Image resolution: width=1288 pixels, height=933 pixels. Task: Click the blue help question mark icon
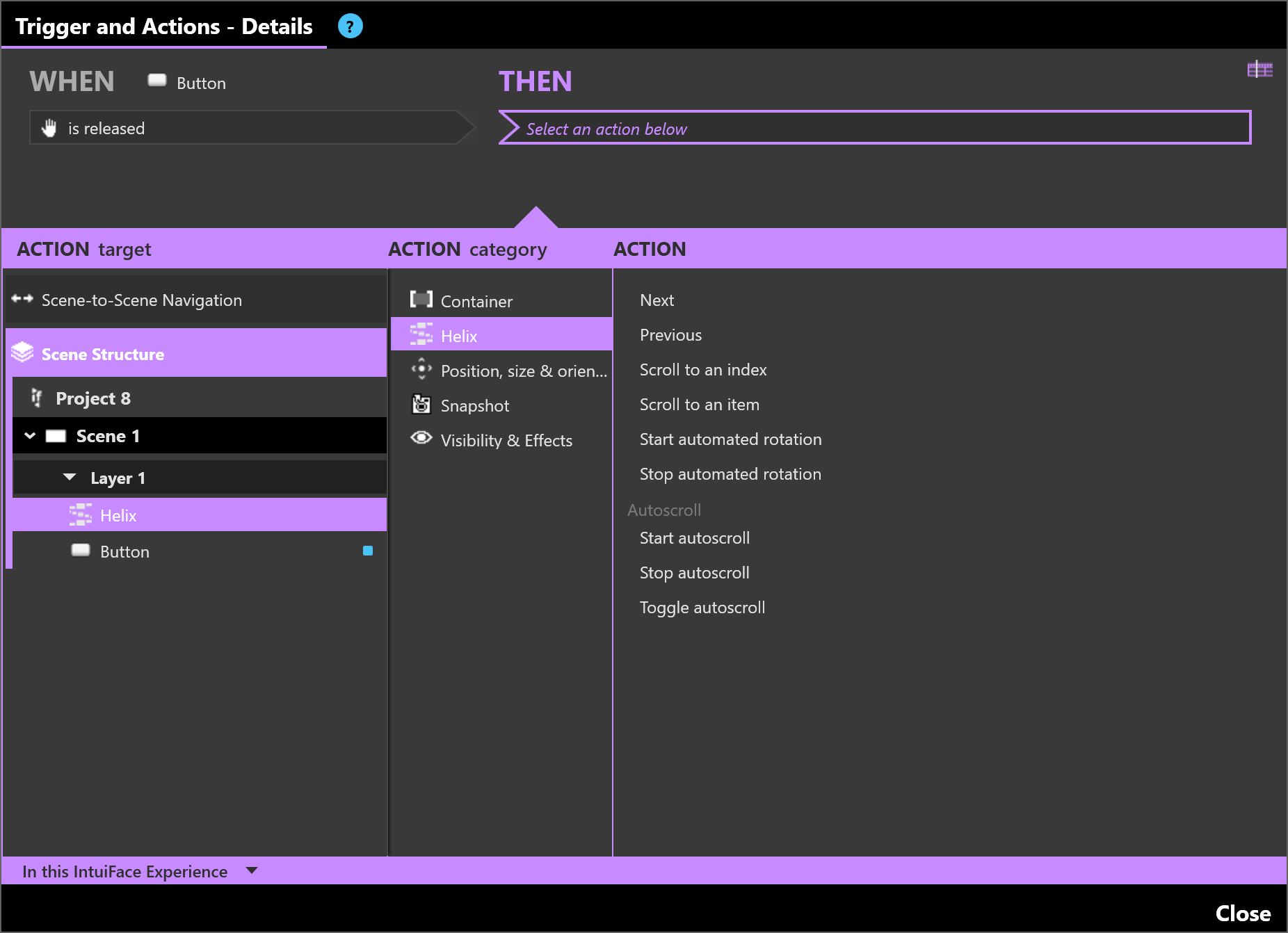point(350,26)
